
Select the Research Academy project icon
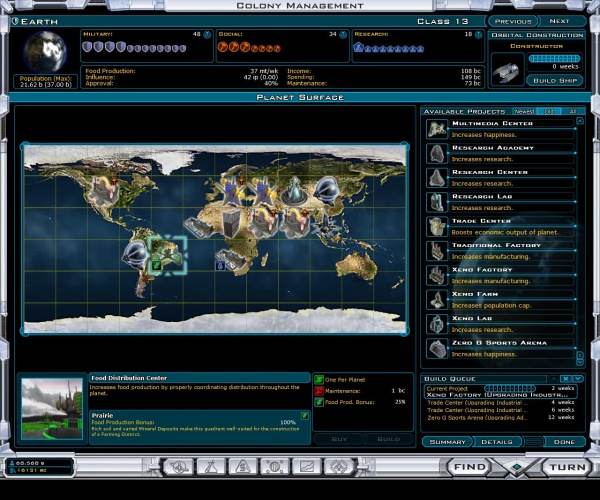tap(437, 153)
